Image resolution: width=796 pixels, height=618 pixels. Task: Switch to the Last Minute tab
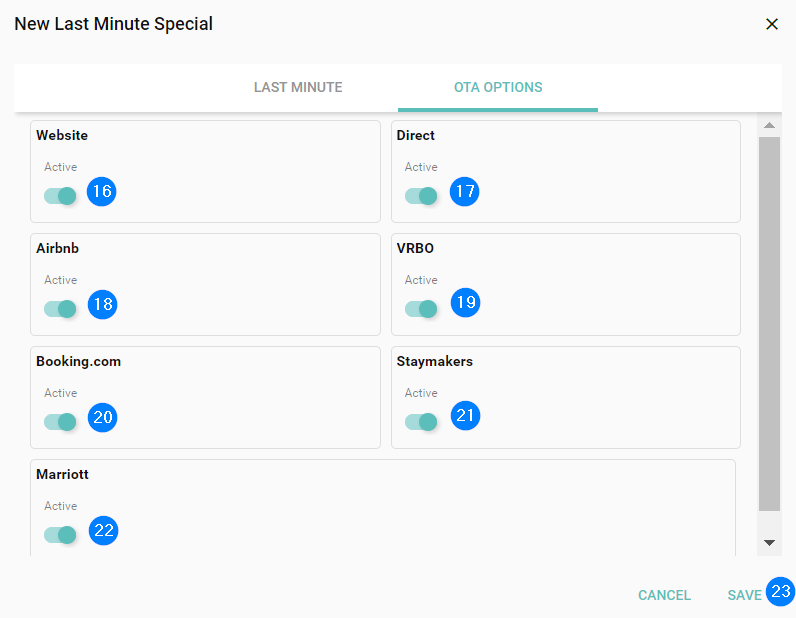[298, 88]
